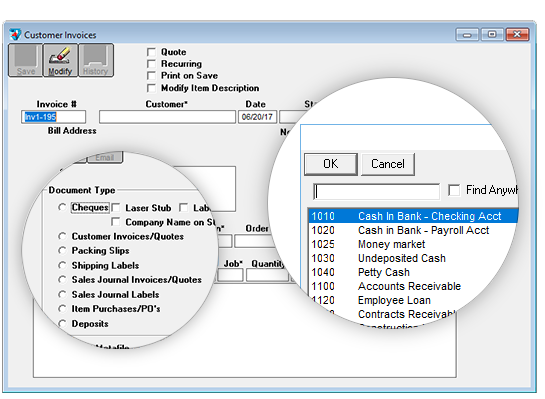Click the account search text box
545x399 pixels.
tap(376, 192)
